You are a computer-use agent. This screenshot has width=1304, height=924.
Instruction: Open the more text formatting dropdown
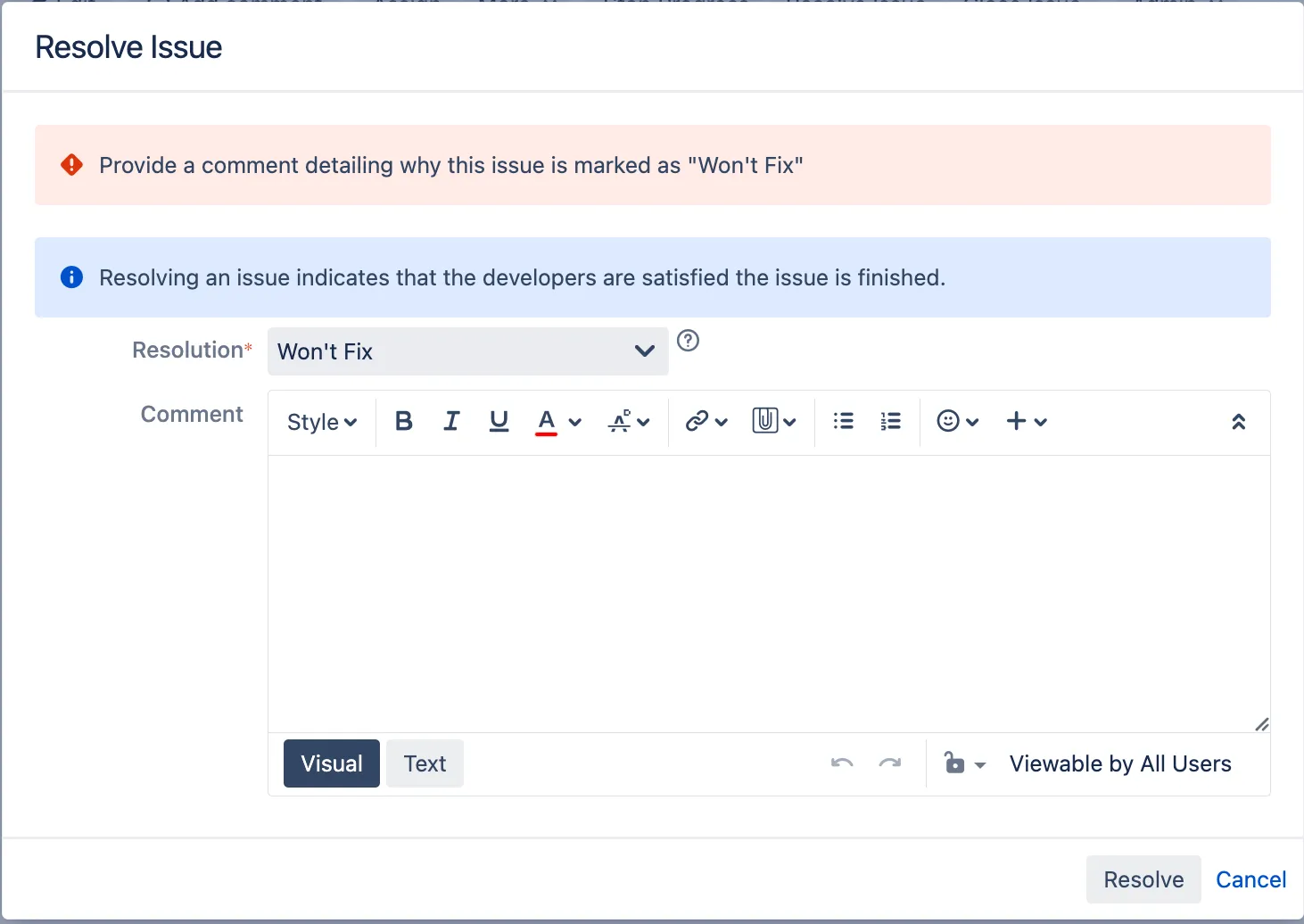(629, 421)
